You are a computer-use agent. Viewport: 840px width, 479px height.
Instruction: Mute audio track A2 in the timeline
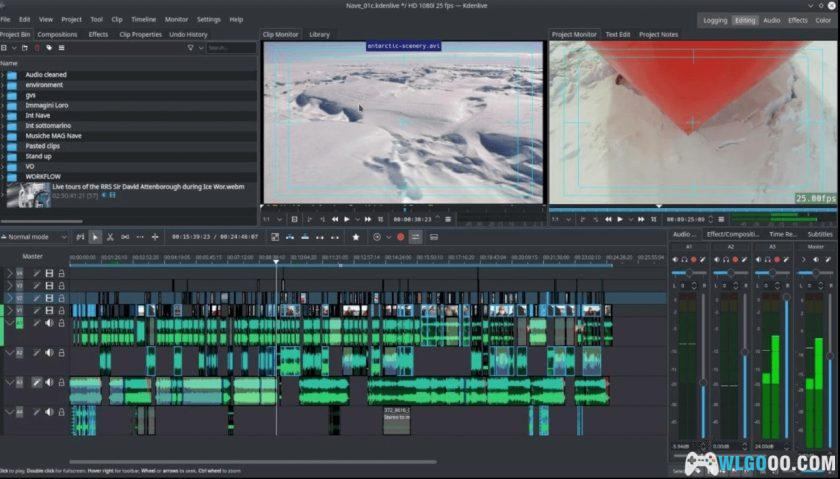coord(49,353)
